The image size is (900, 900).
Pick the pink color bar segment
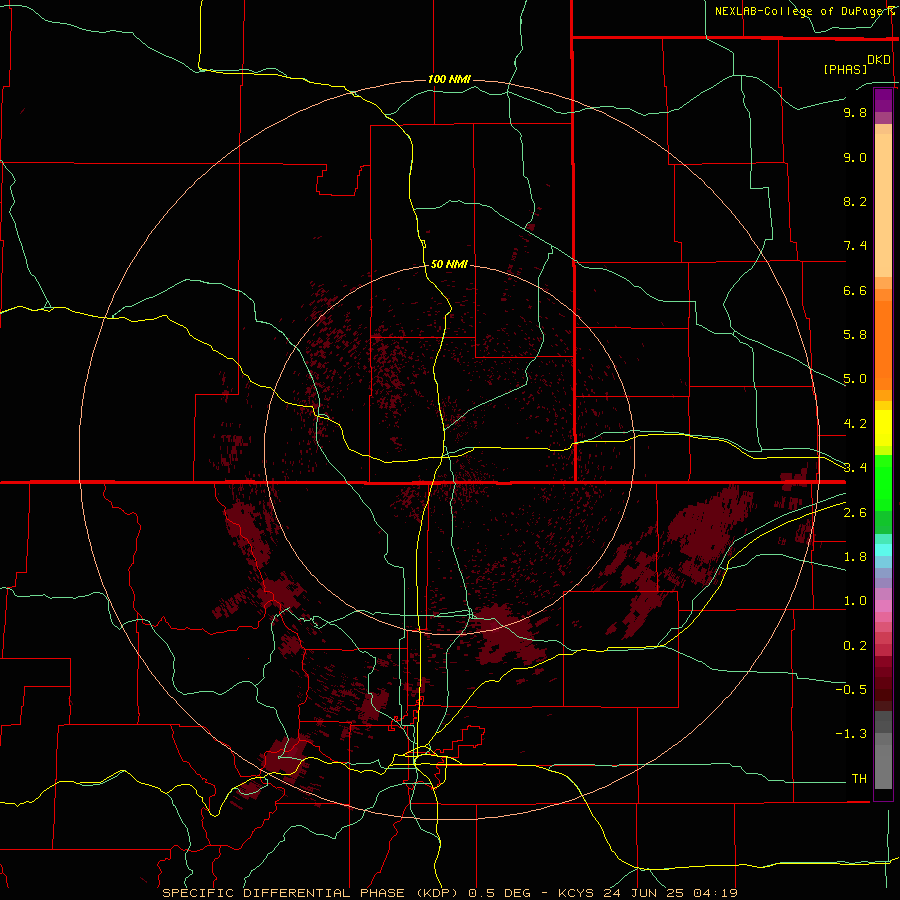coord(883,606)
